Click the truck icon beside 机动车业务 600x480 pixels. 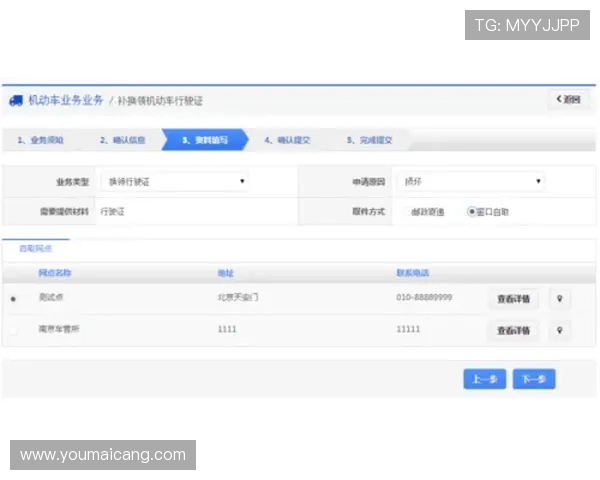[16, 101]
